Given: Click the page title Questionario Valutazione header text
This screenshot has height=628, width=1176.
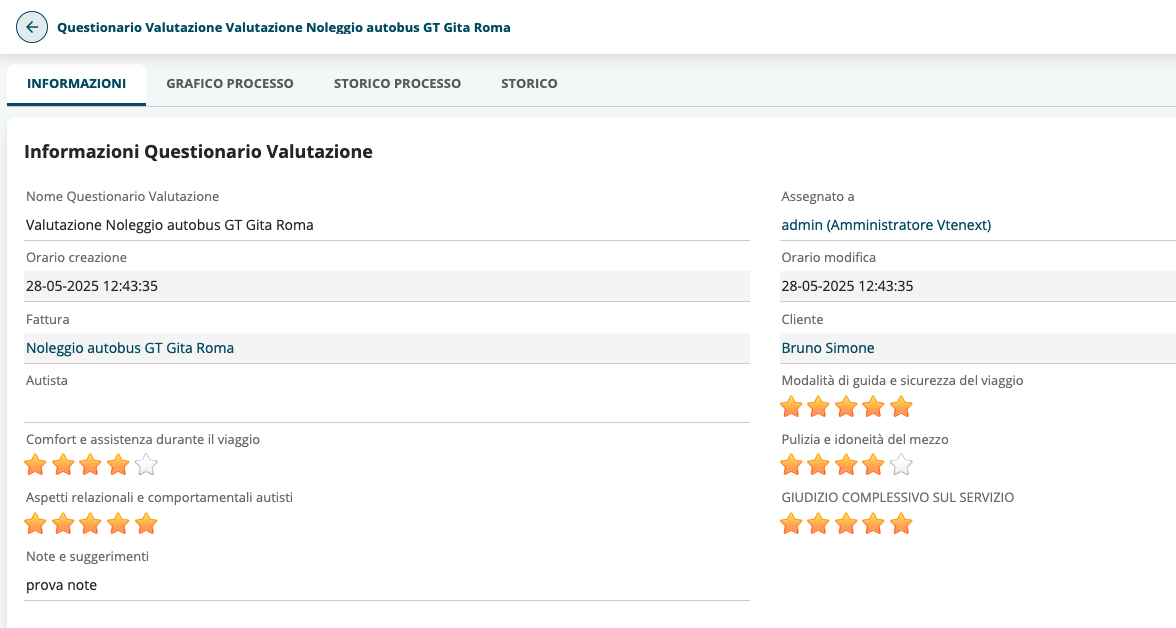Looking at the screenshot, I should click(x=284, y=28).
